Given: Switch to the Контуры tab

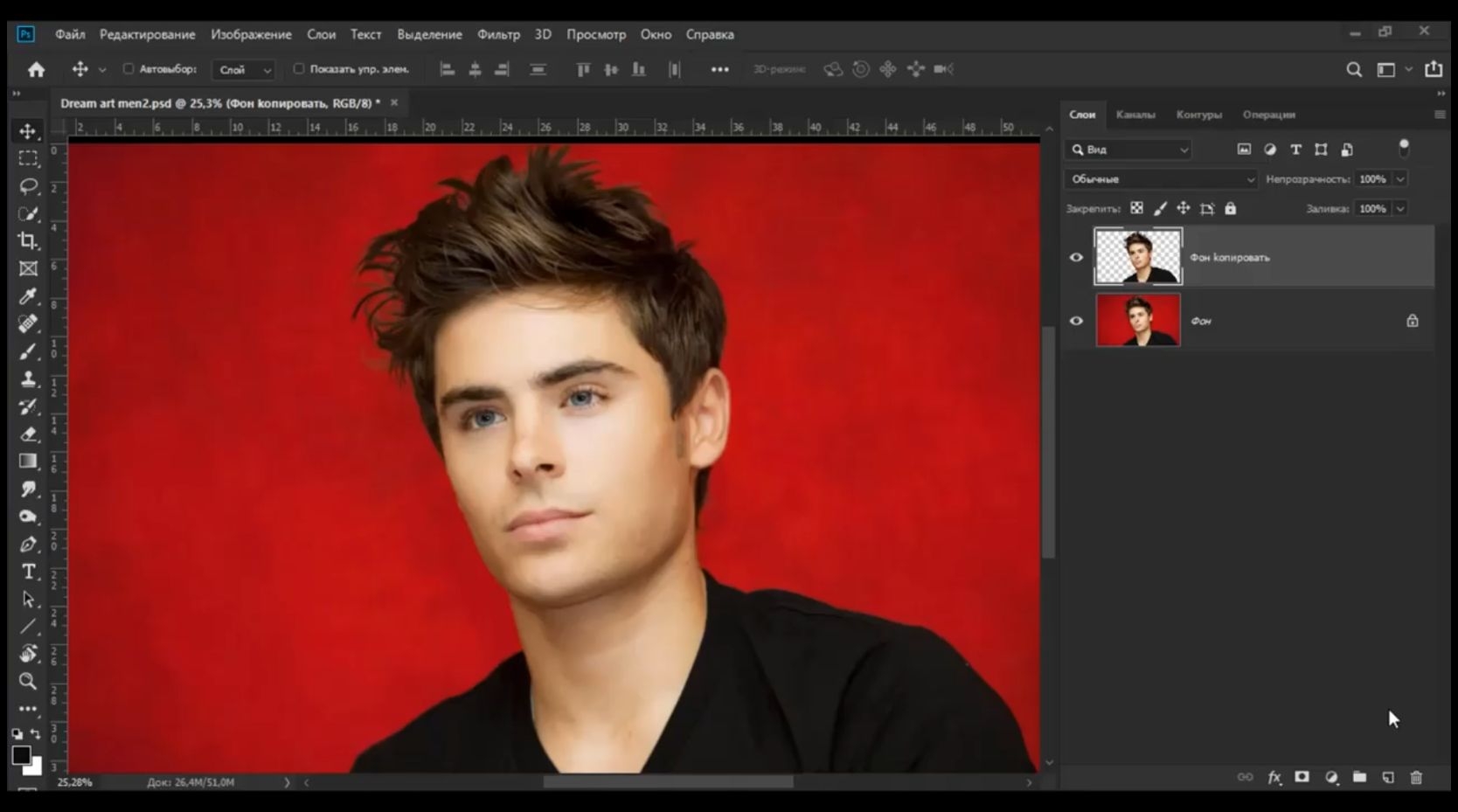Looking at the screenshot, I should pos(1198,115).
